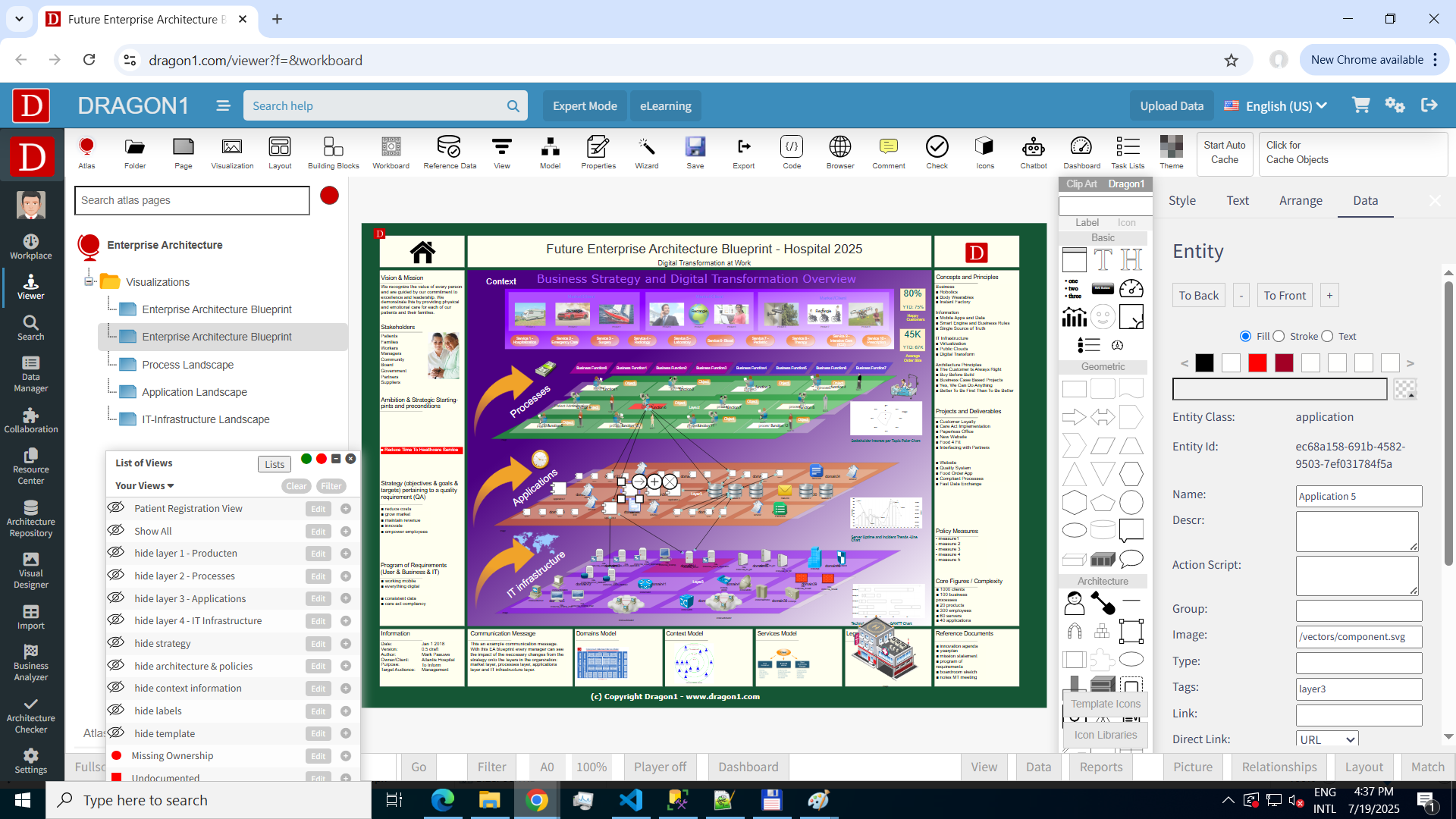Open the Workboard tool

click(x=391, y=152)
